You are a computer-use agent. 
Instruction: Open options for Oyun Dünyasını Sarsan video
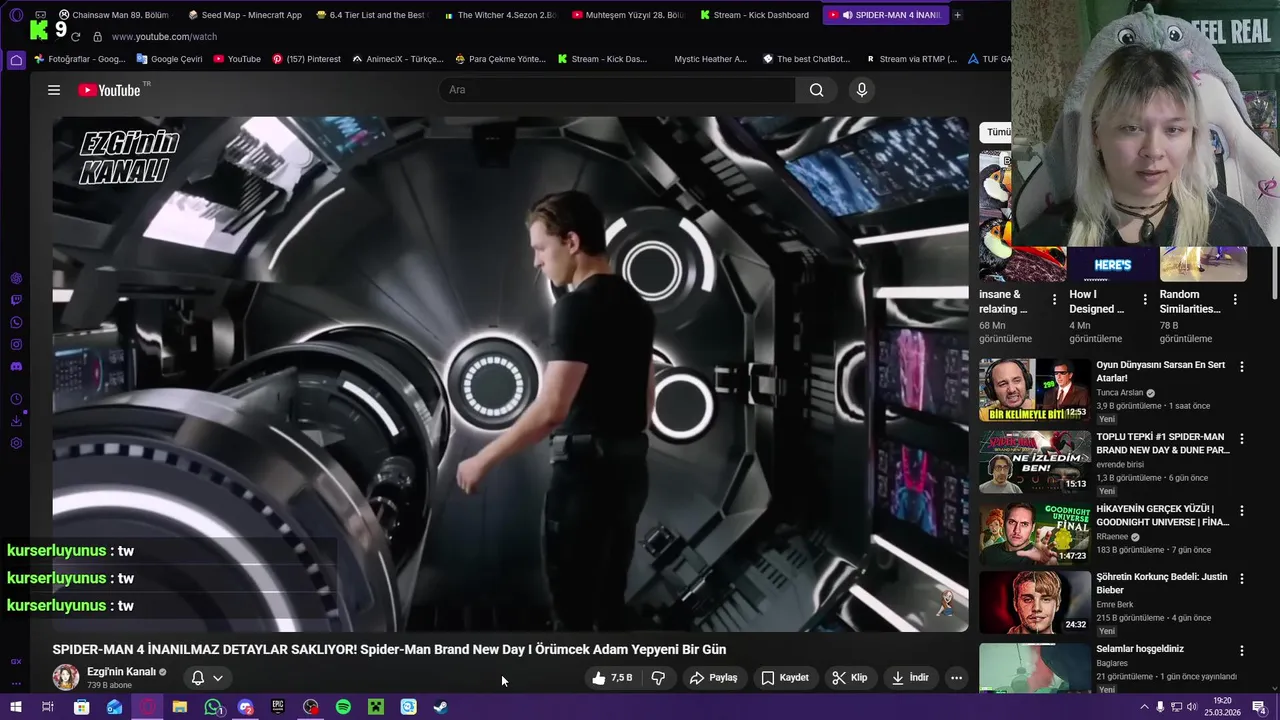pyautogui.click(x=1242, y=367)
